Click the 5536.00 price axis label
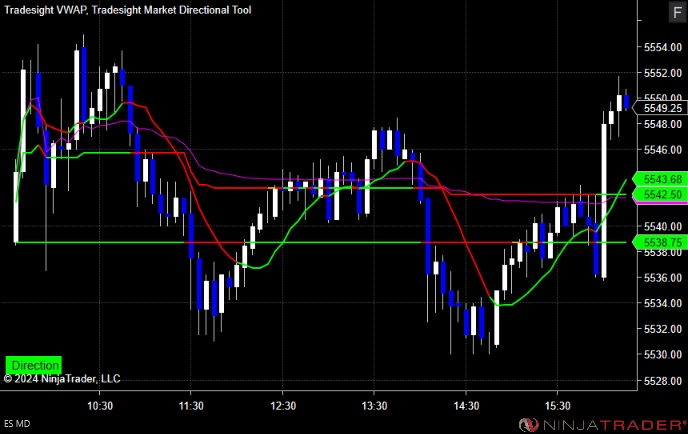This screenshot has height=434, width=688. (x=663, y=278)
